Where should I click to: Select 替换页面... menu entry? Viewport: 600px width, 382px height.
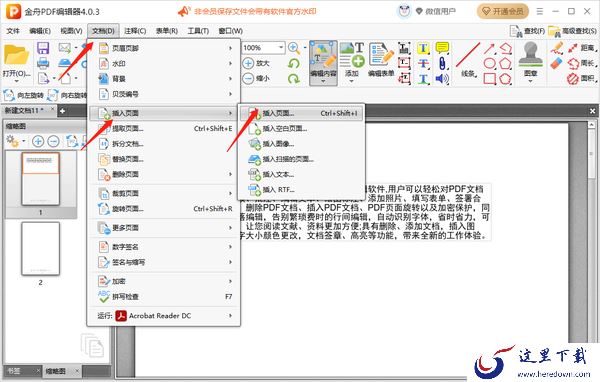point(165,159)
